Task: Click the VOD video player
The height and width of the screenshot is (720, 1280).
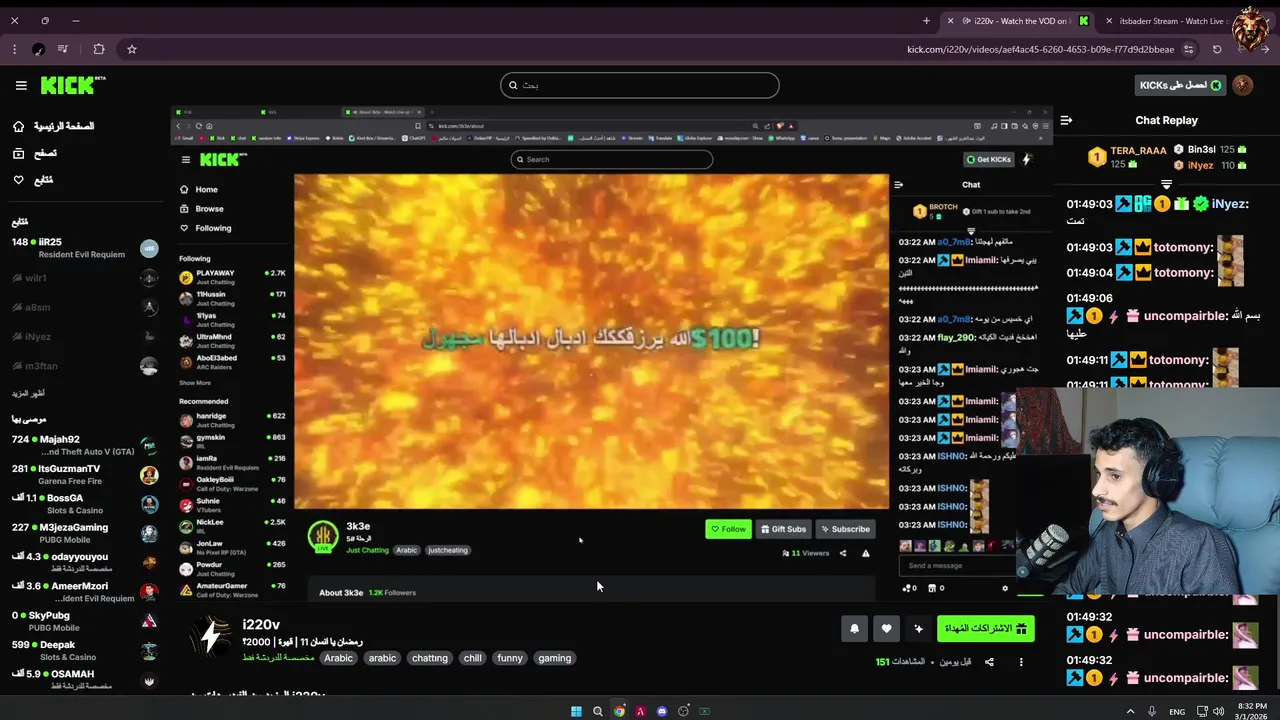Action: click(x=611, y=352)
